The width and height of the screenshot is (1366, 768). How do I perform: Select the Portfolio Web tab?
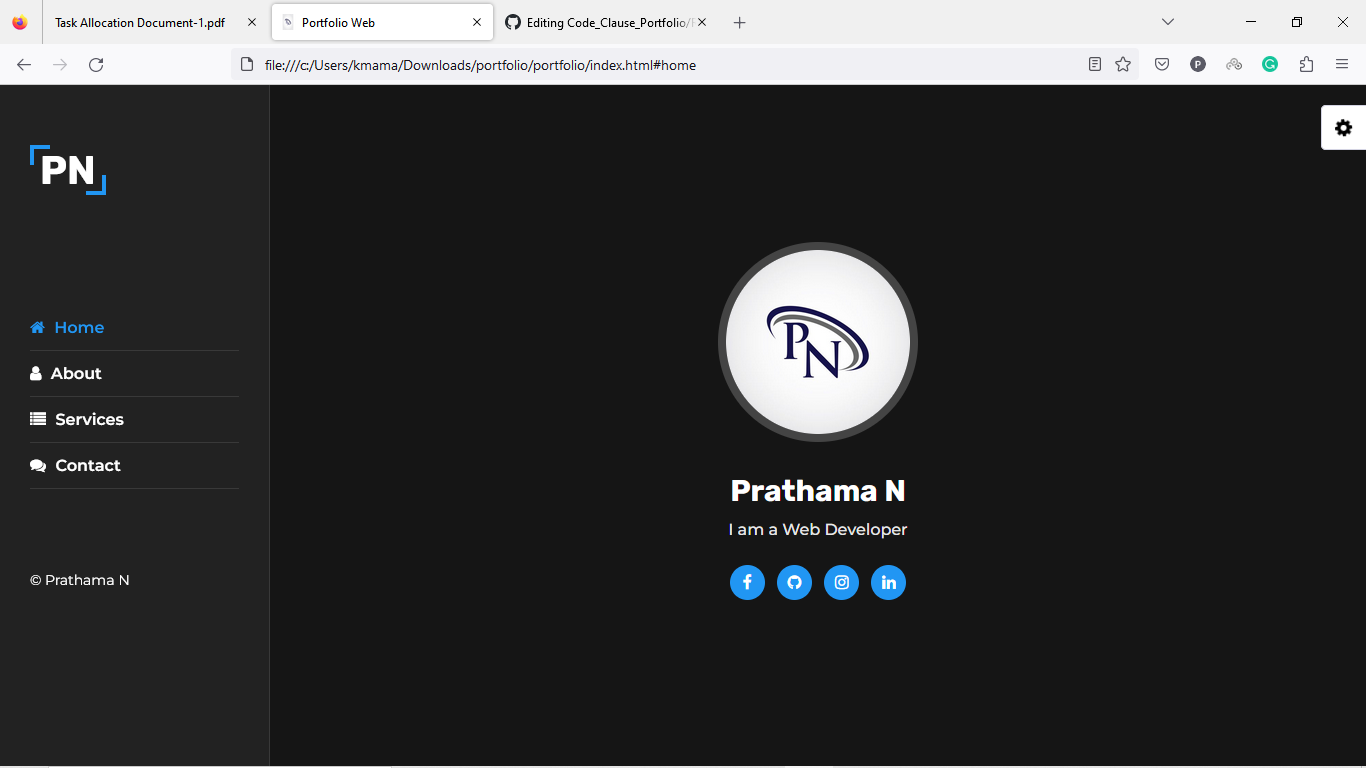(x=382, y=22)
